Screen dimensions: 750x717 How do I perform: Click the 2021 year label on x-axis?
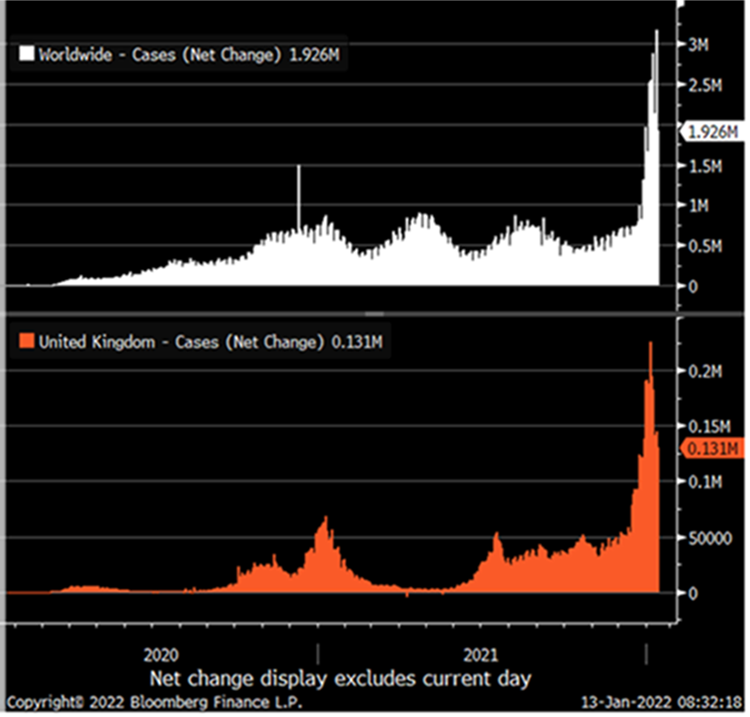pyautogui.click(x=483, y=655)
